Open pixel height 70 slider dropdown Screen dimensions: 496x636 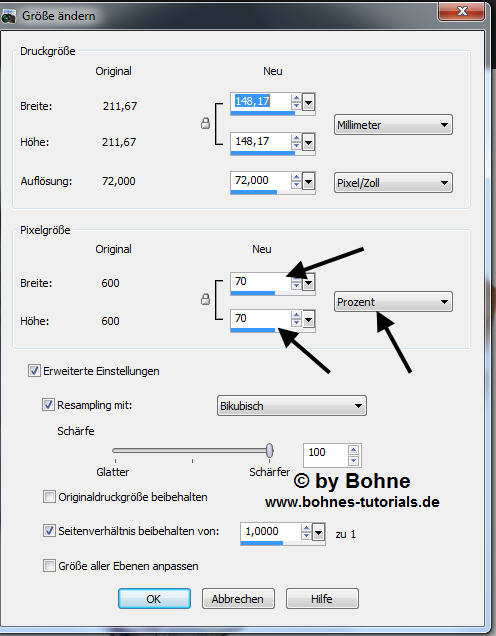309,320
